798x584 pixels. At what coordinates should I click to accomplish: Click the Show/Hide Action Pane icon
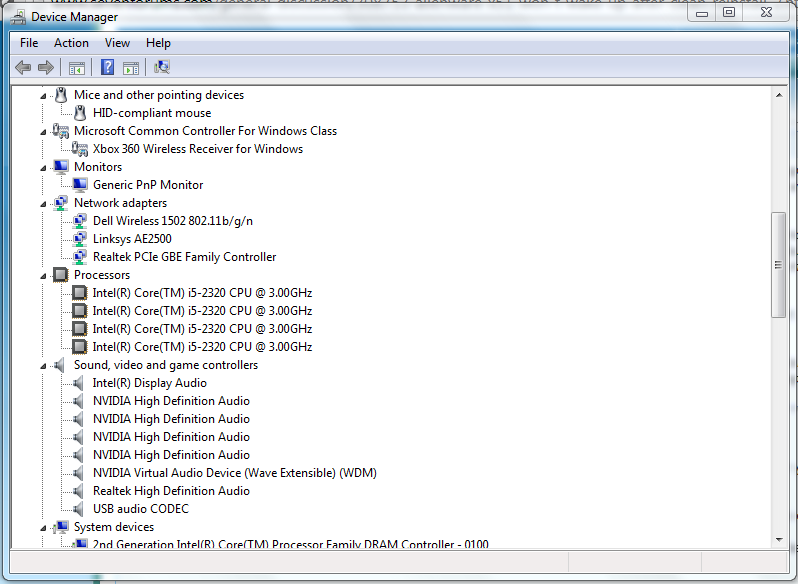point(131,67)
